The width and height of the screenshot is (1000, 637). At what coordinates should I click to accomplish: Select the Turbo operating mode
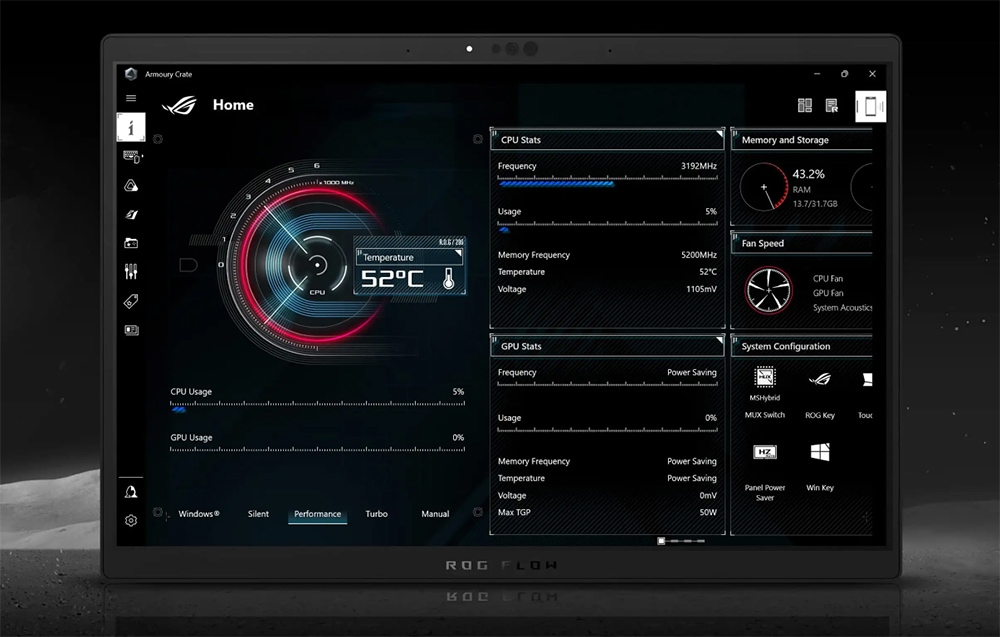tap(376, 514)
